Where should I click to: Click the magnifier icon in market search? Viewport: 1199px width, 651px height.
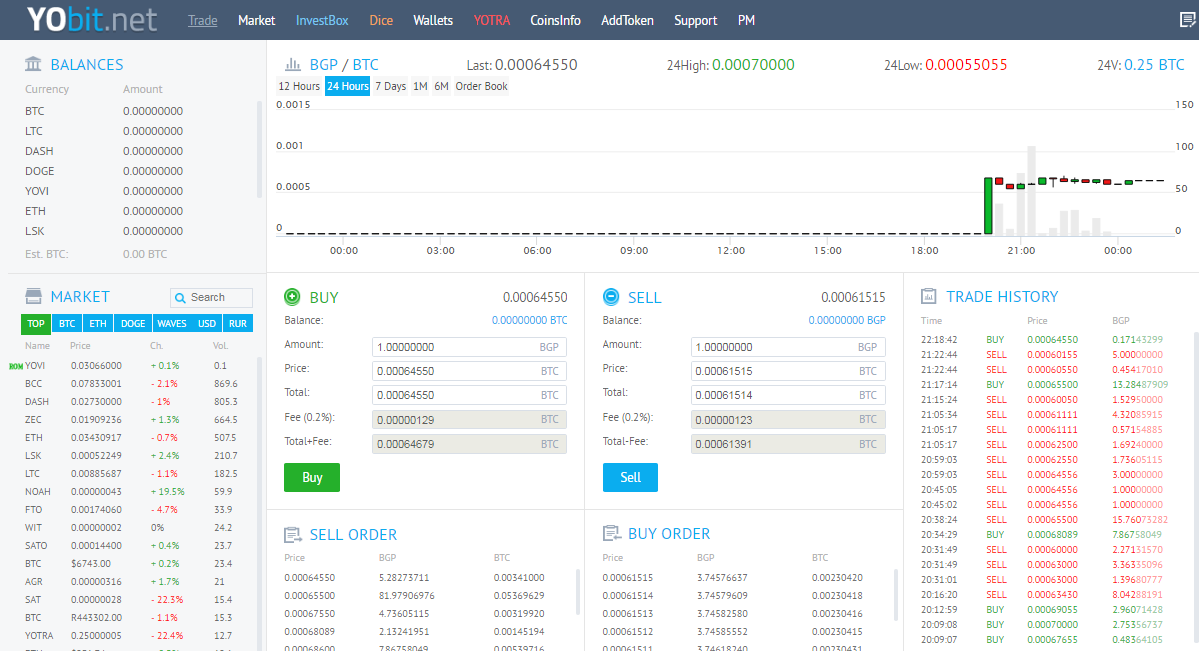[180, 298]
